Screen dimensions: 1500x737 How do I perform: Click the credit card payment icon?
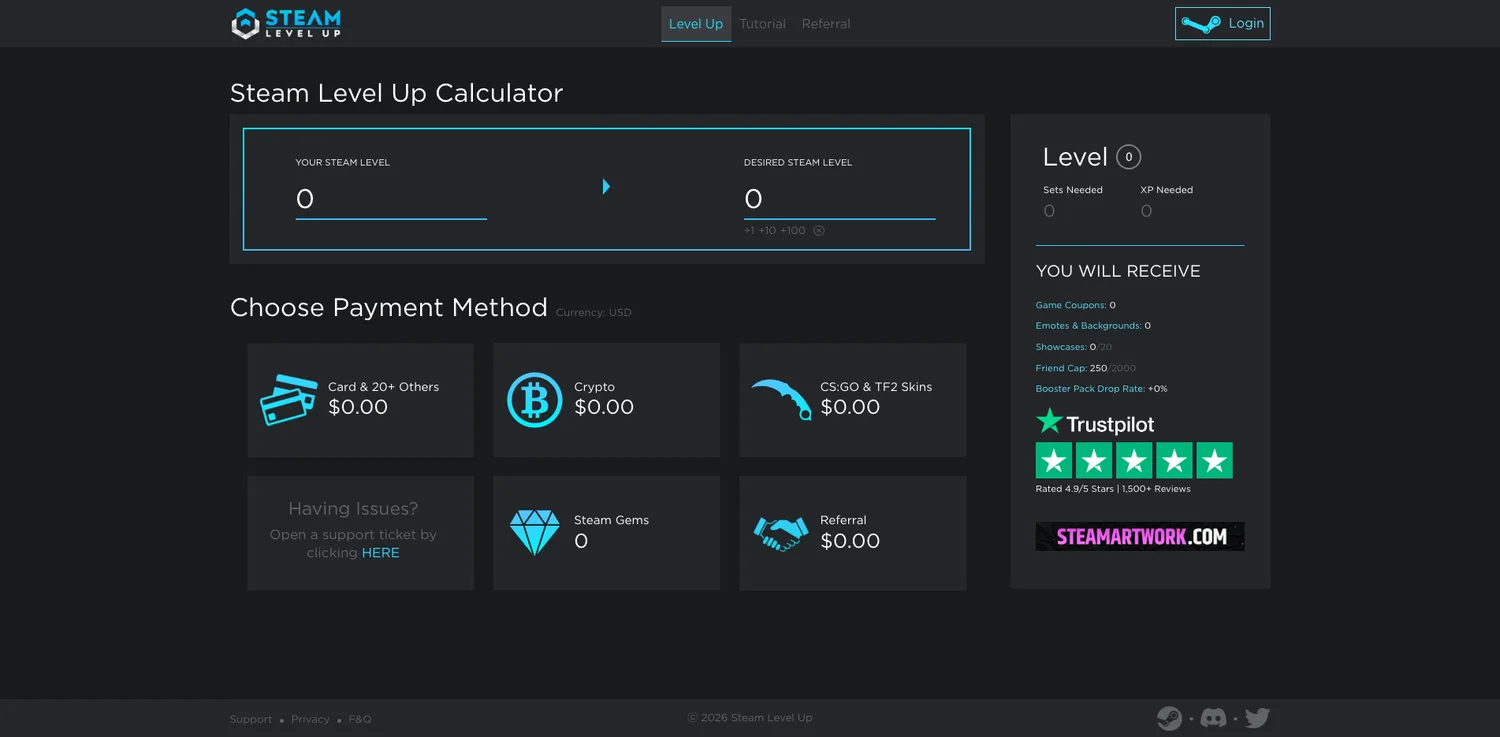tap(288, 400)
